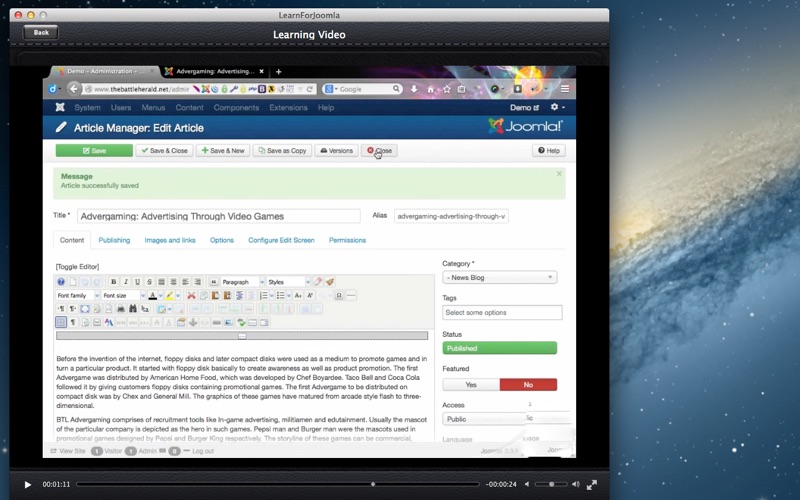This screenshot has width=800, height=500.
Task: Open the Published status dropdown
Action: 499,348
